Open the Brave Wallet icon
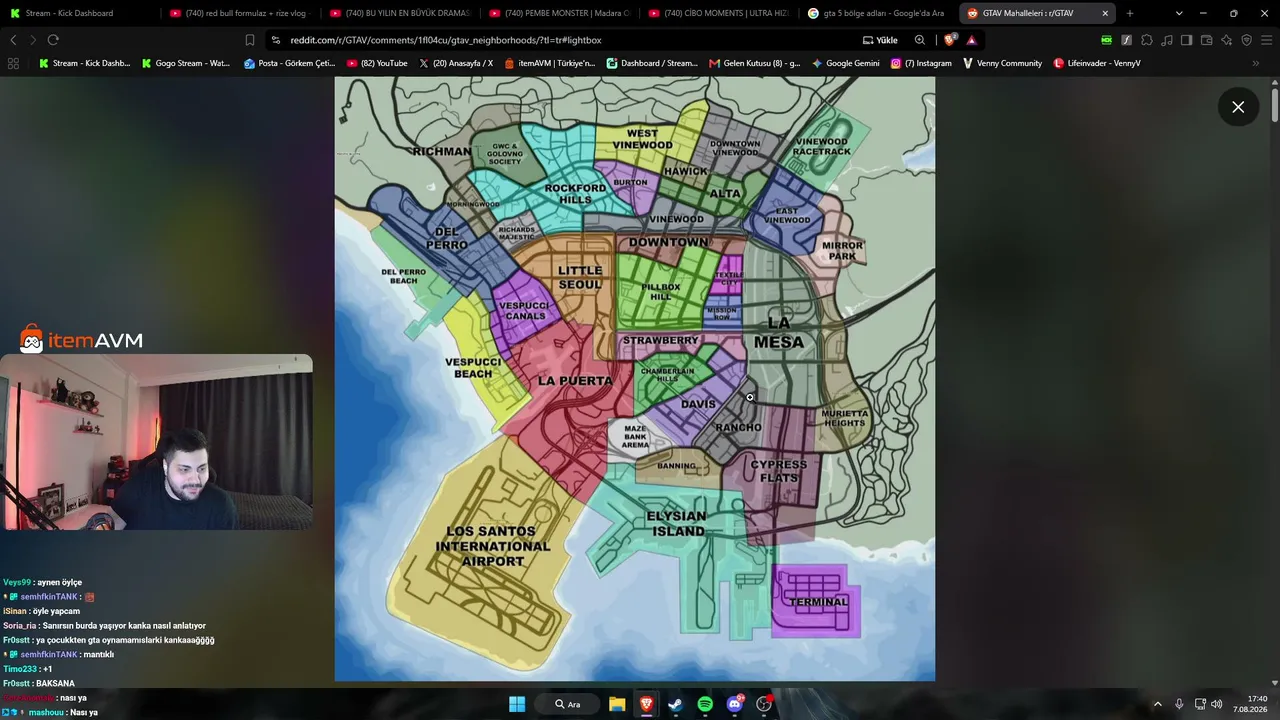The height and width of the screenshot is (720, 1280). (x=1206, y=40)
